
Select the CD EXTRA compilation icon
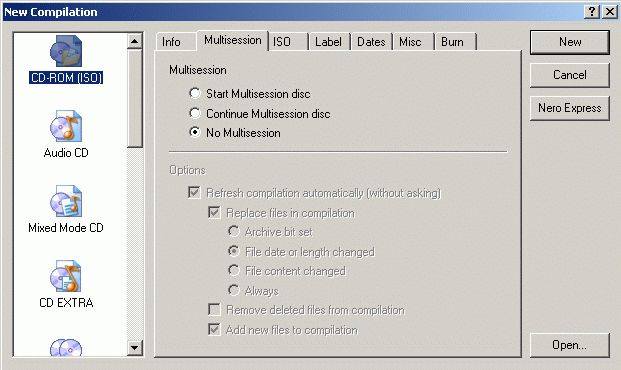(66, 276)
